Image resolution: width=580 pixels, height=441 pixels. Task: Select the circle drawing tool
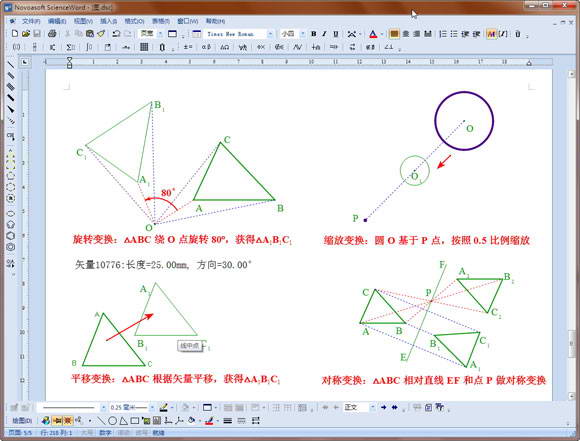tap(113, 421)
